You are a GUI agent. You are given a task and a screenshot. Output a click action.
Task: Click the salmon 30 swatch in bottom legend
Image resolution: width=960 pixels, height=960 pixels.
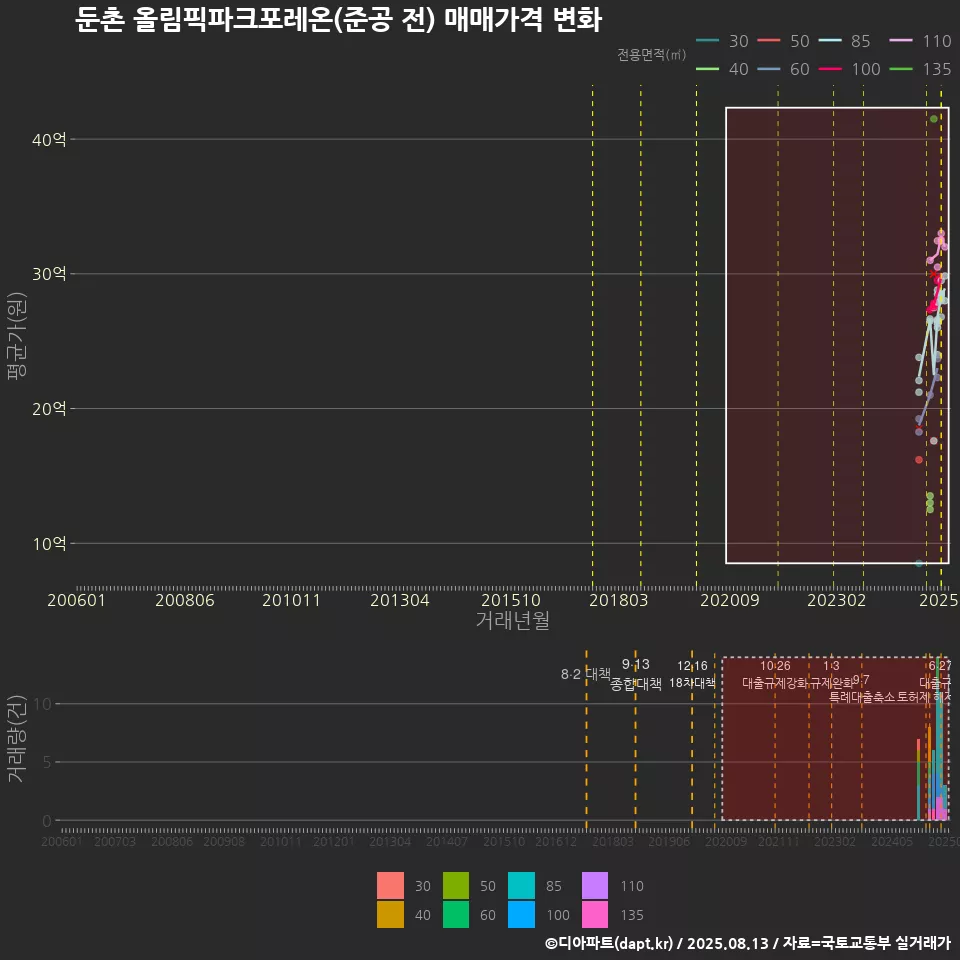pos(390,885)
